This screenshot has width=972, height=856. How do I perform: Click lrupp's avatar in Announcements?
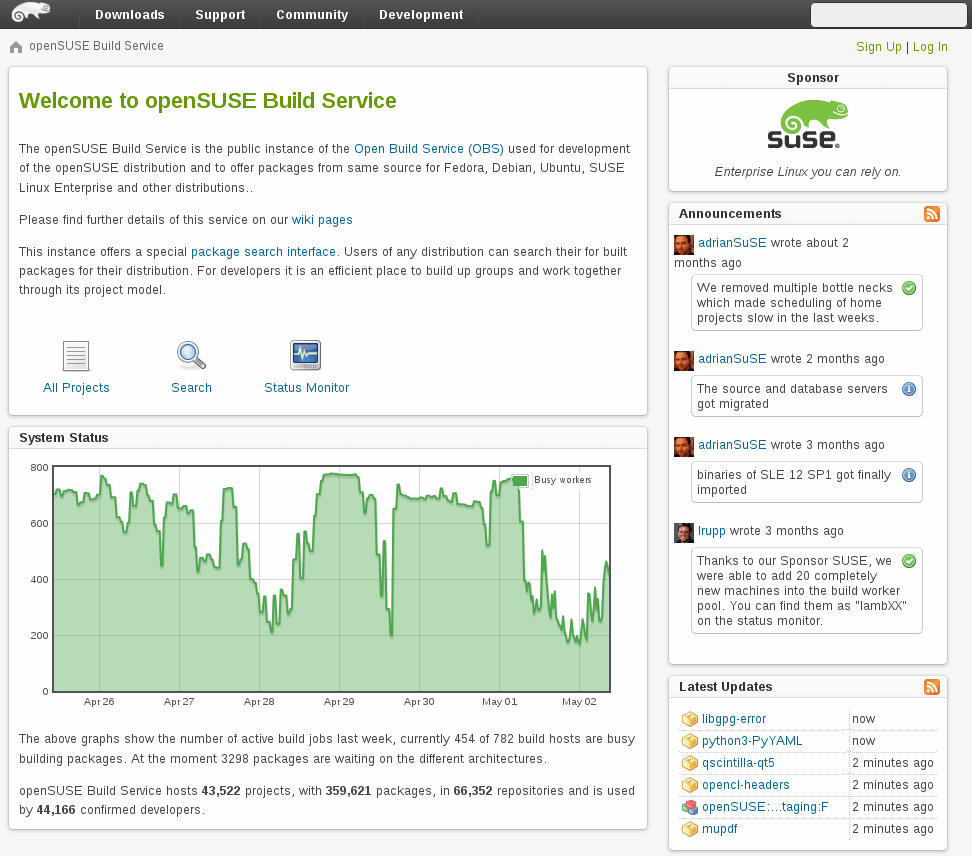(684, 532)
